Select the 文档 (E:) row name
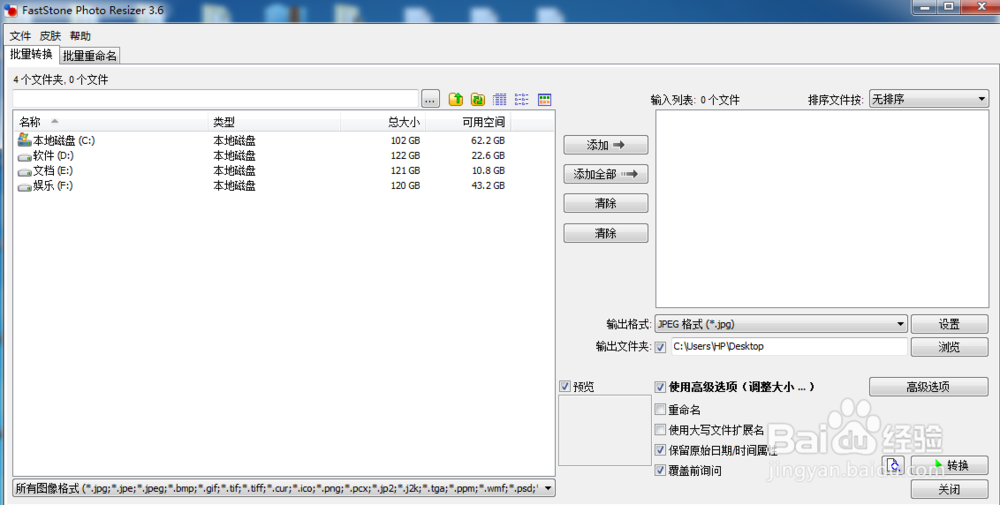The width and height of the screenshot is (1000, 505). (x=53, y=171)
